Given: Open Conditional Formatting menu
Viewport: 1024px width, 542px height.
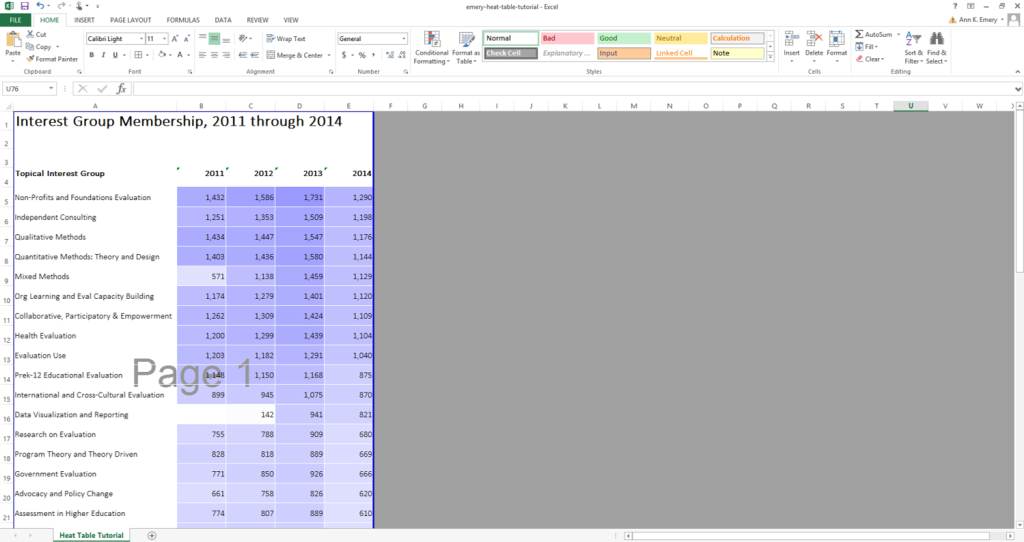Looking at the screenshot, I should pyautogui.click(x=432, y=48).
